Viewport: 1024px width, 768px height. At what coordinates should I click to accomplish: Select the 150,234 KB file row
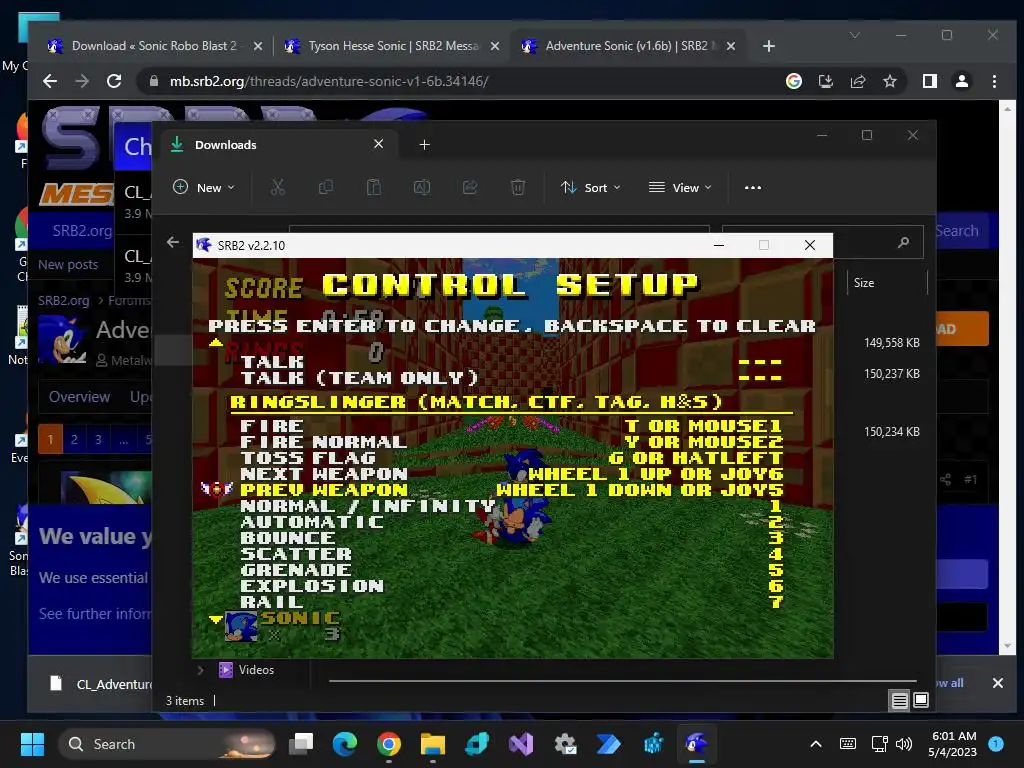pos(891,432)
